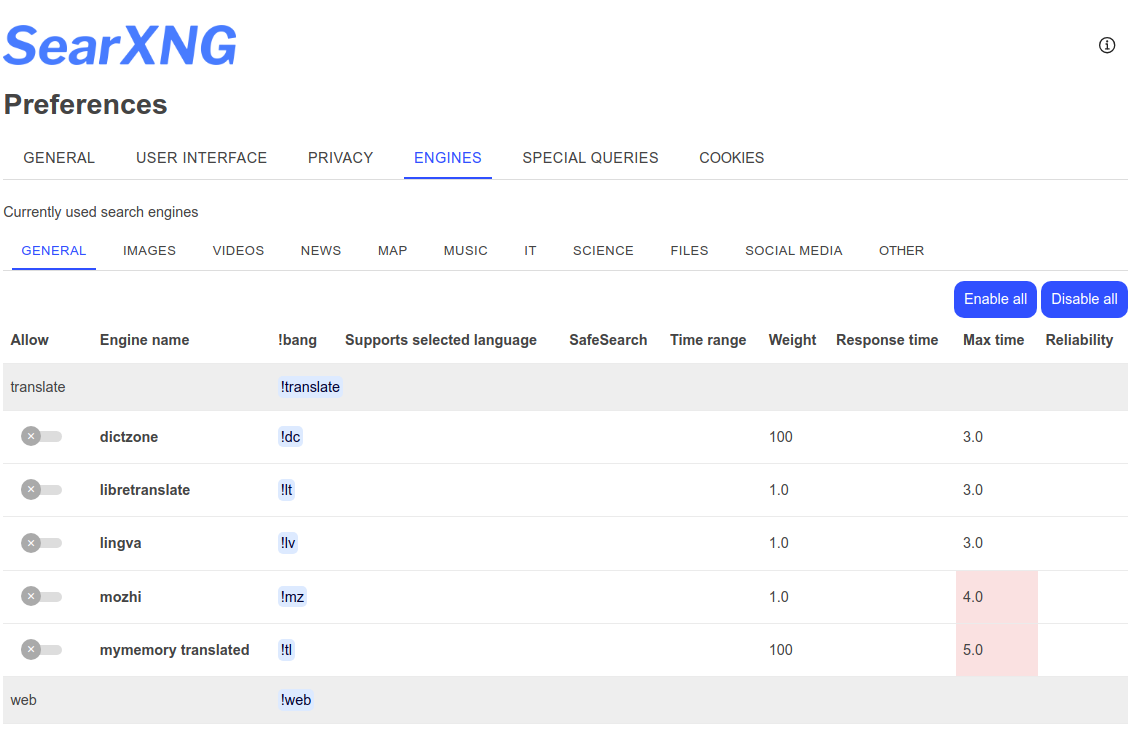Click the web group row label
Screen dimensions: 1129x732
click(23, 700)
